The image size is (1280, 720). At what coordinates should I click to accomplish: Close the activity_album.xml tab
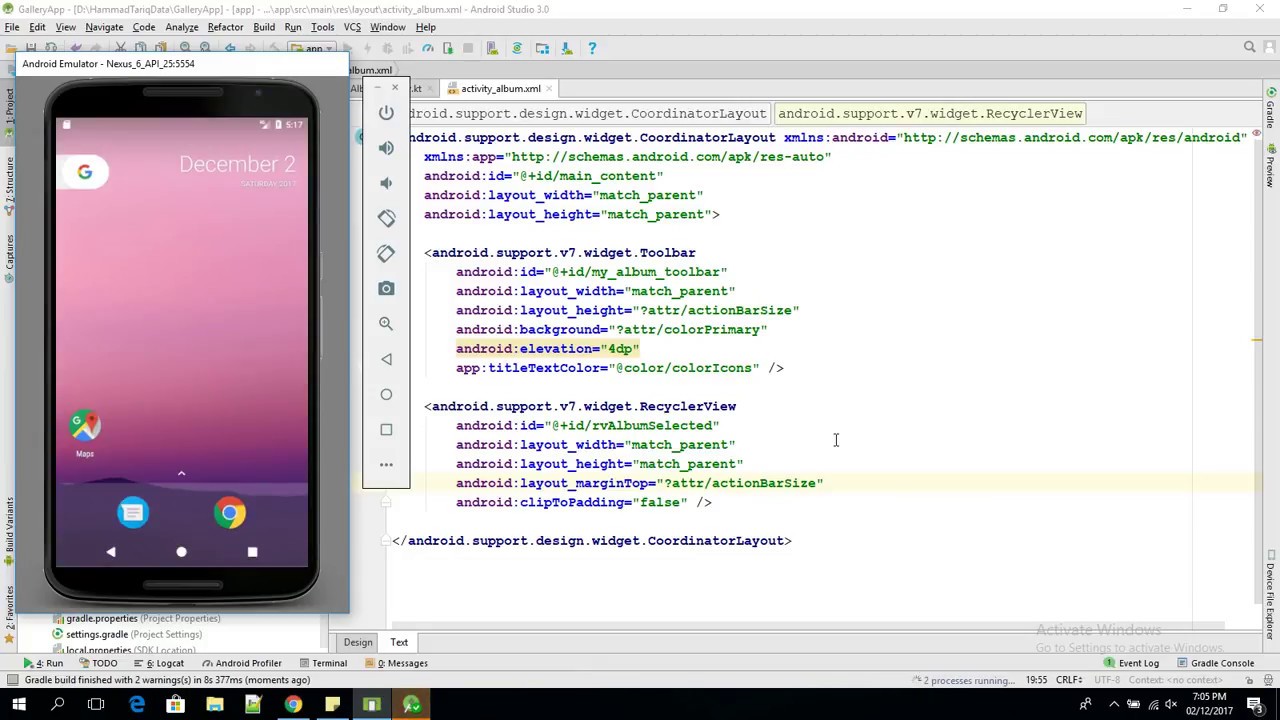[x=550, y=89]
